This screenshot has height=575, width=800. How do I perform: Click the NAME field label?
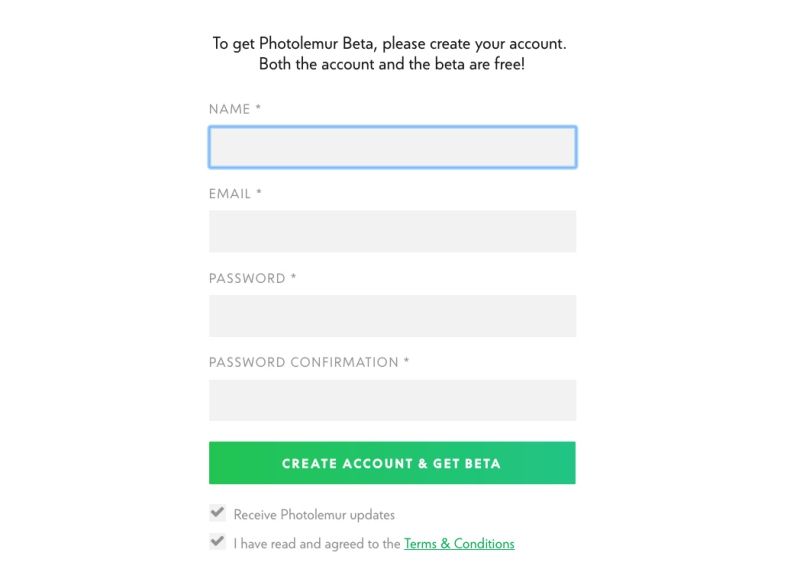(x=229, y=109)
